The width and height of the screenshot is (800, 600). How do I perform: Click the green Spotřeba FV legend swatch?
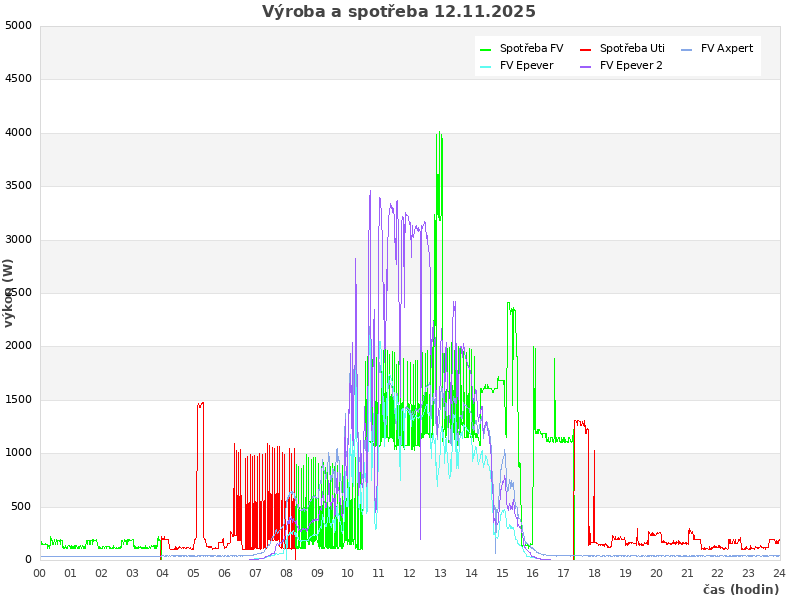click(x=486, y=49)
